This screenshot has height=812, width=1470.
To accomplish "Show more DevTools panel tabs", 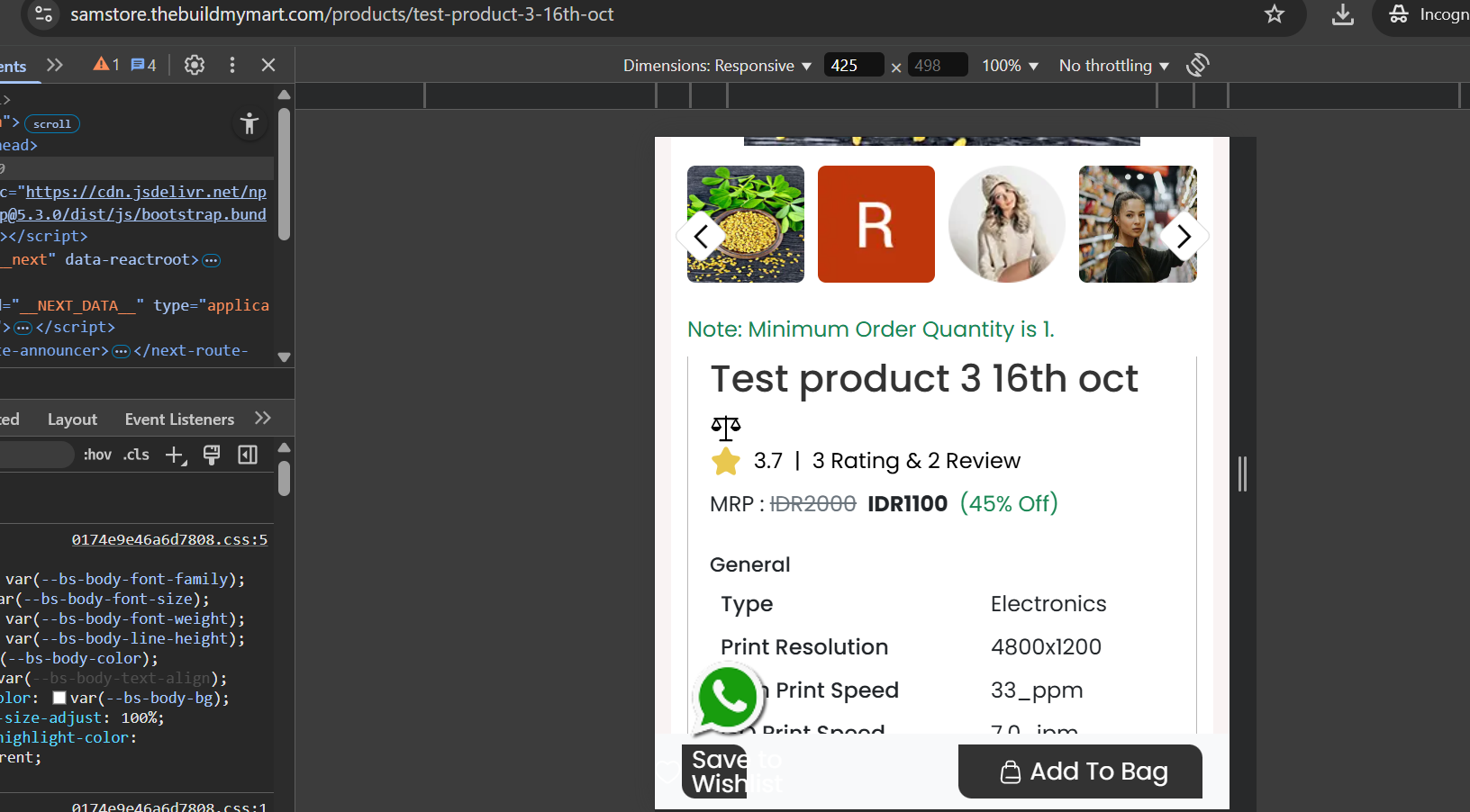I will coord(55,65).
